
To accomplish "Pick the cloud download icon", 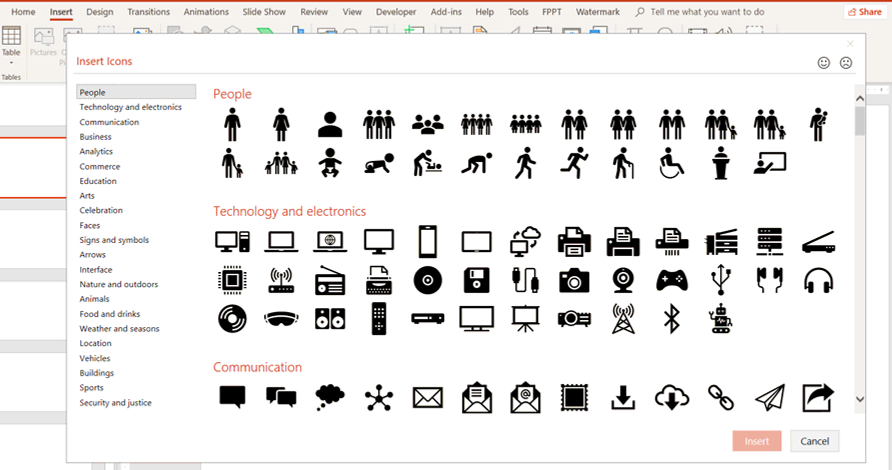I will 671,398.
